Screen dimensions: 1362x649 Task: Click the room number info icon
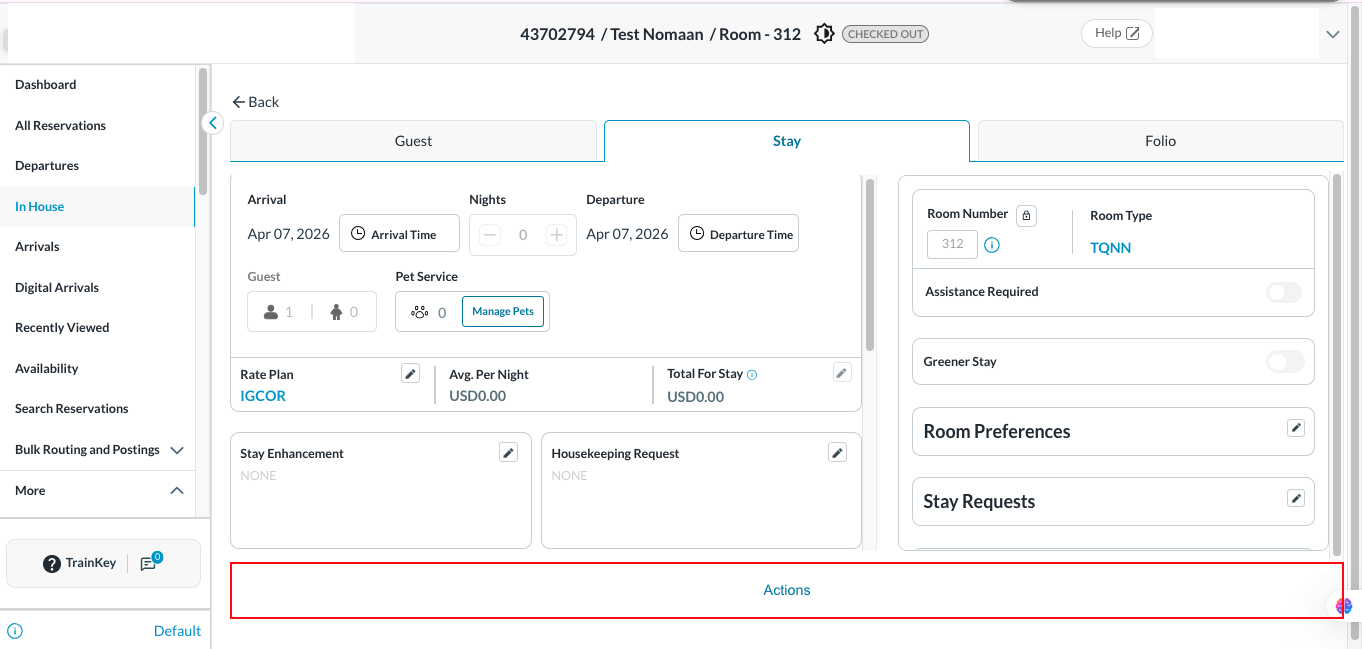pos(992,245)
